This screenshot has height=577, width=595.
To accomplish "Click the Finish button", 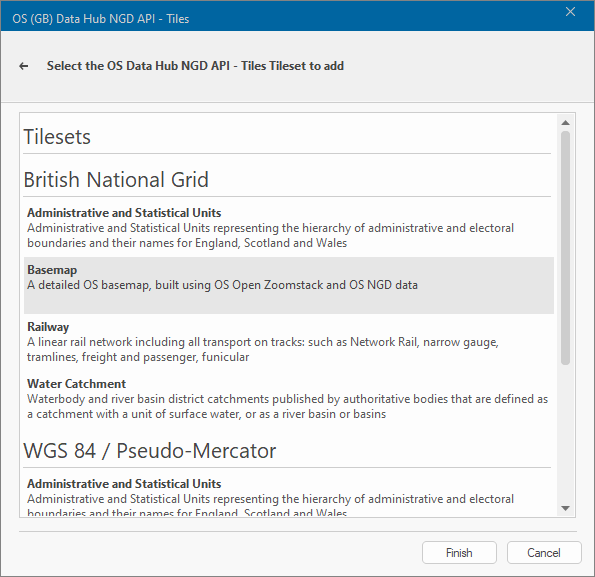I will 459,553.
